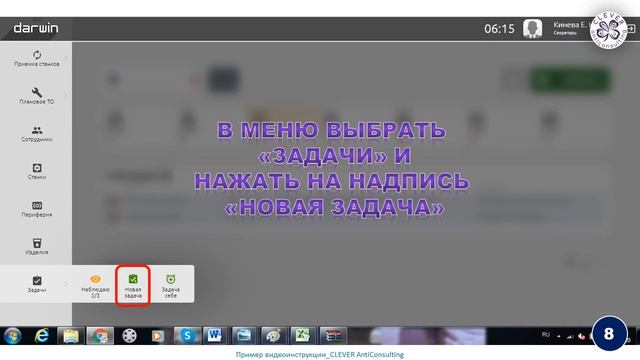
Task: Expand arrow next to Задачи
Action: (x=66, y=284)
